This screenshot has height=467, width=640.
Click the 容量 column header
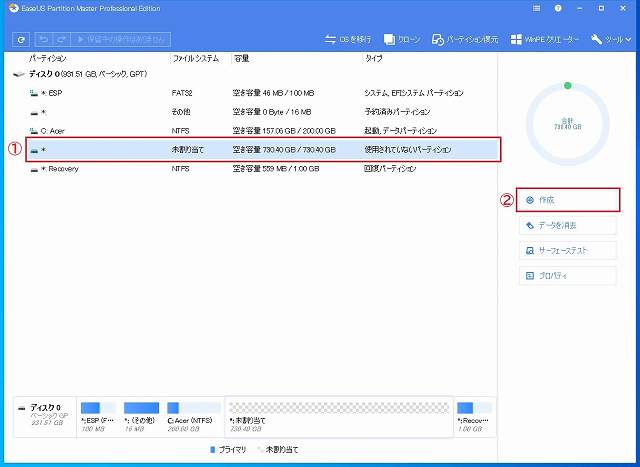(241, 59)
